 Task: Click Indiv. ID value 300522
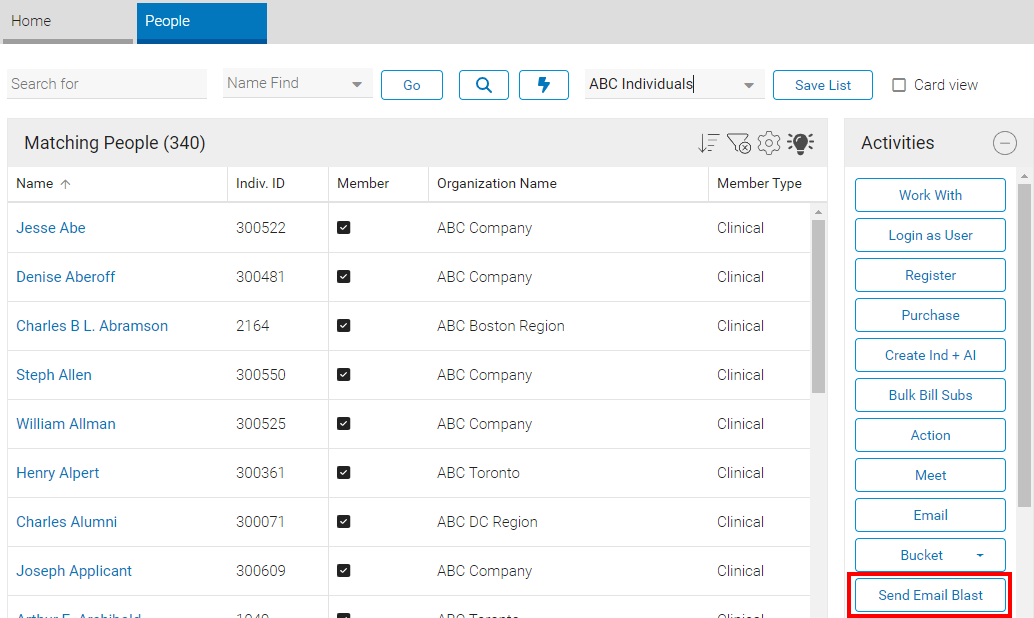pos(260,228)
